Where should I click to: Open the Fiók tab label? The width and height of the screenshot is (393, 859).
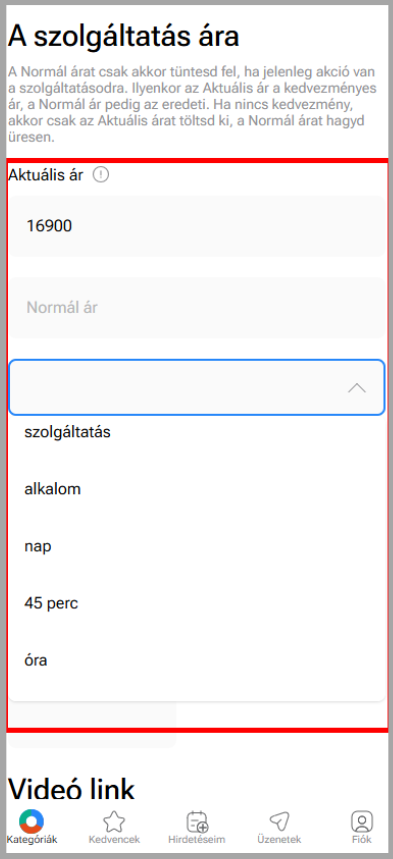[x=362, y=840]
